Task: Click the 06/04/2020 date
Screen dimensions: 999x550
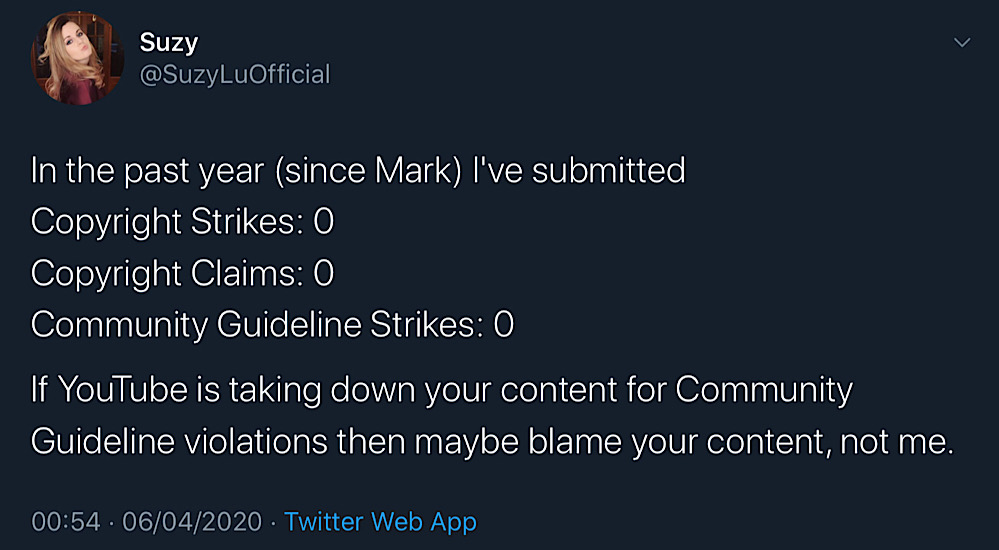Action: tap(192, 522)
